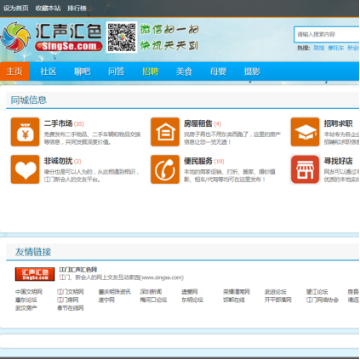
Task: Click the 摩托车 hot search keyword
Action: coord(336,48)
